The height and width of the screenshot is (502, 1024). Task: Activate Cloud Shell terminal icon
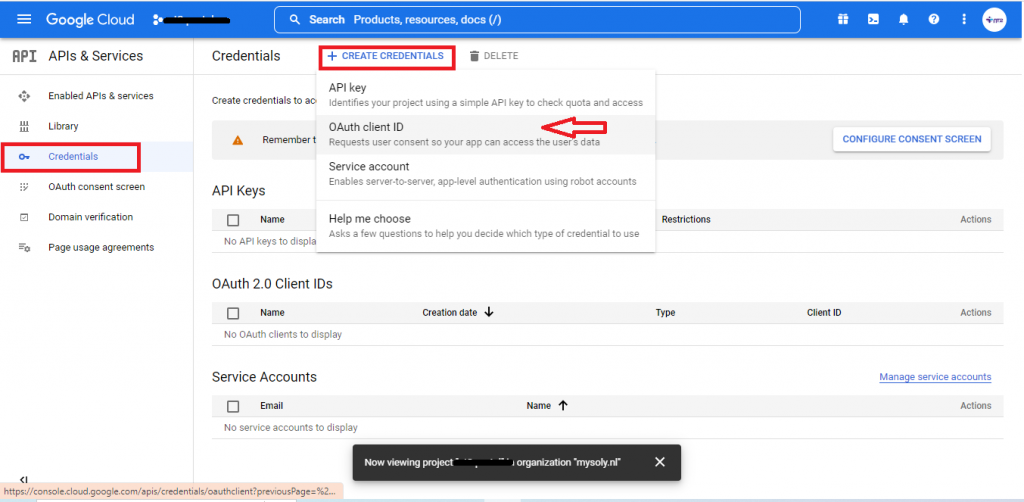(x=873, y=20)
